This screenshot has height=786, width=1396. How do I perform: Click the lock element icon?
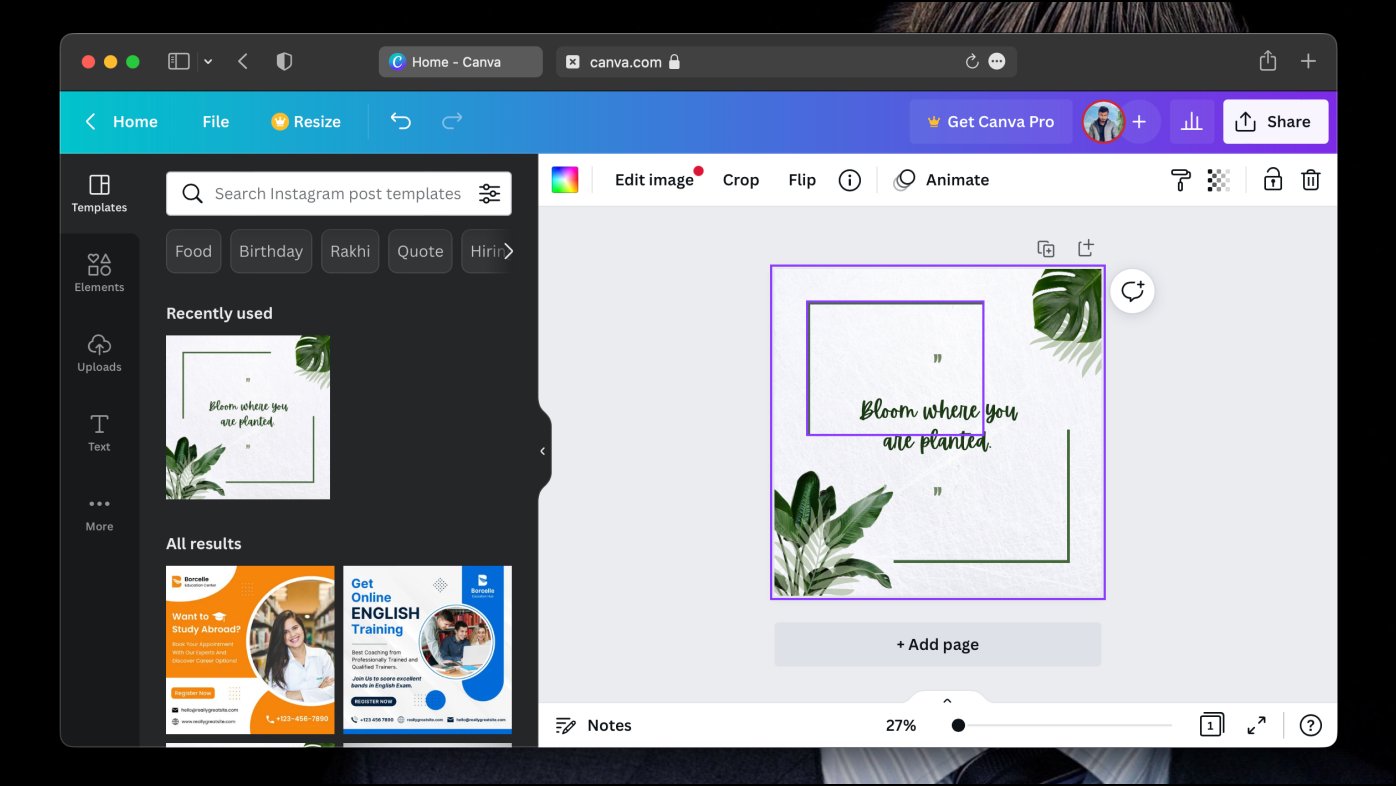1272,180
